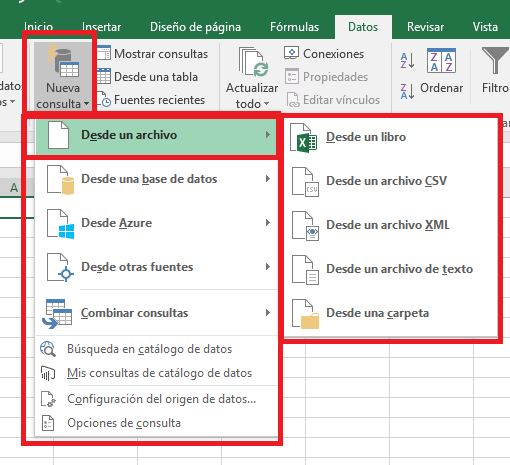Click the data source settings icon
This screenshot has width=510, height=465.
(x=48, y=399)
